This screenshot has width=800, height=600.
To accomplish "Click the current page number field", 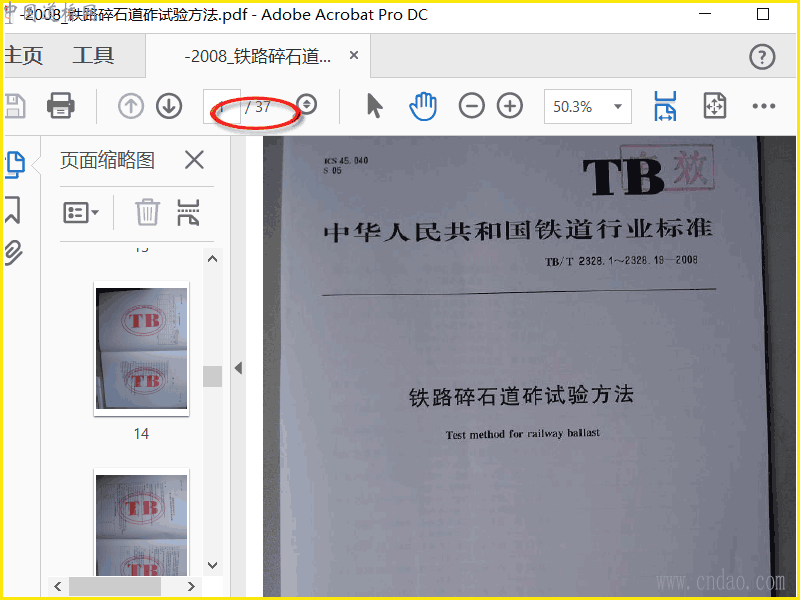I will click(222, 107).
